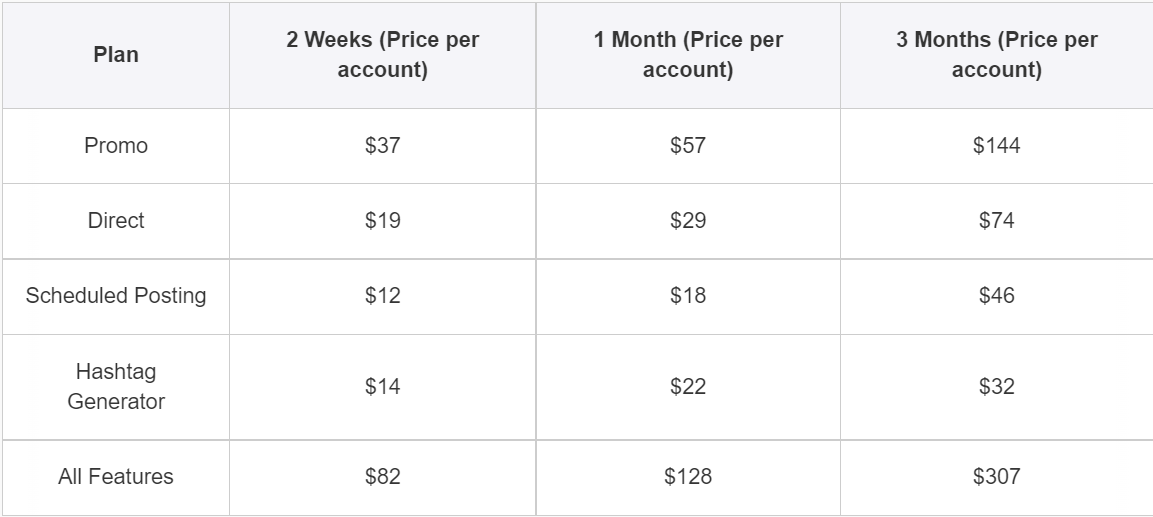The width and height of the screenshot is (1153, 517).
Task: Select the Direct plan row label
Action: coord(116,221)
